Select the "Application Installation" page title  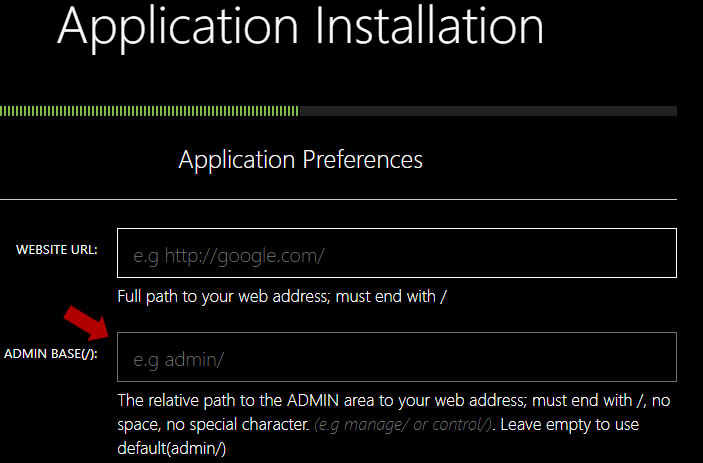(300, 28)
